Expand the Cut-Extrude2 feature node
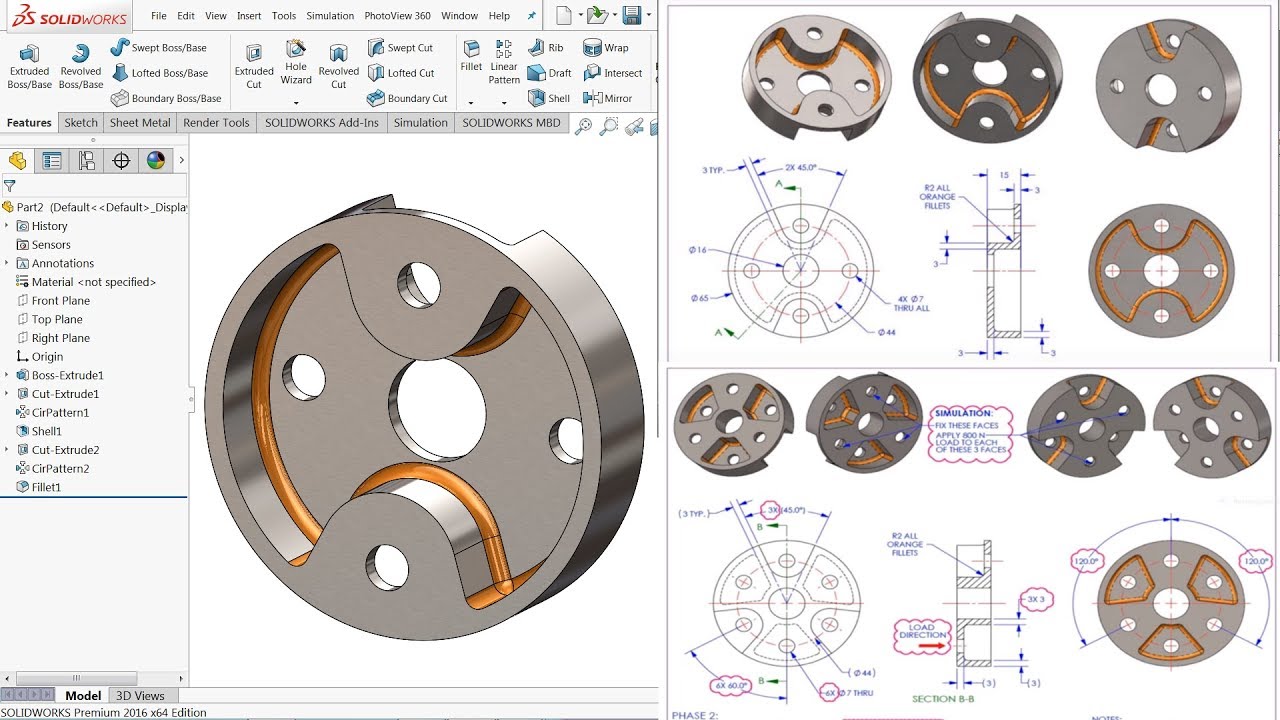Image resolution: width=1280 pixels, height=720 pixels. coord(7,450)
